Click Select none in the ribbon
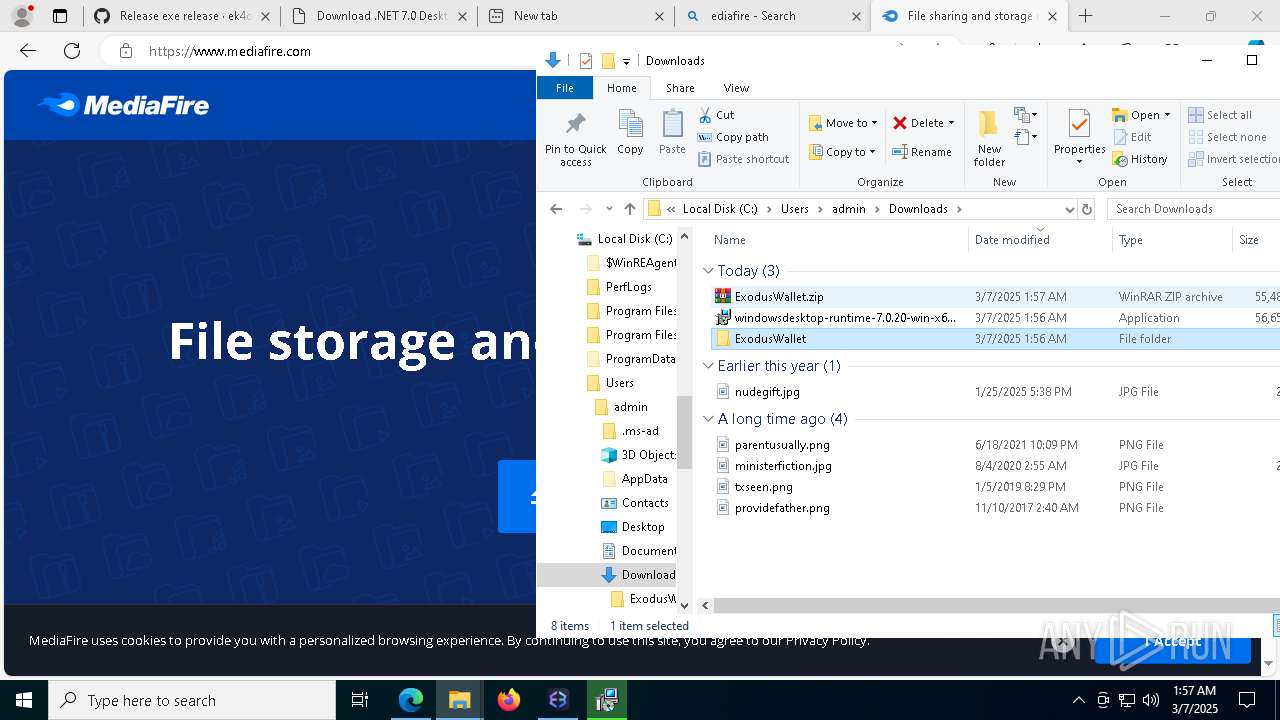The image size is (1280, 720). pos(1228,137)
